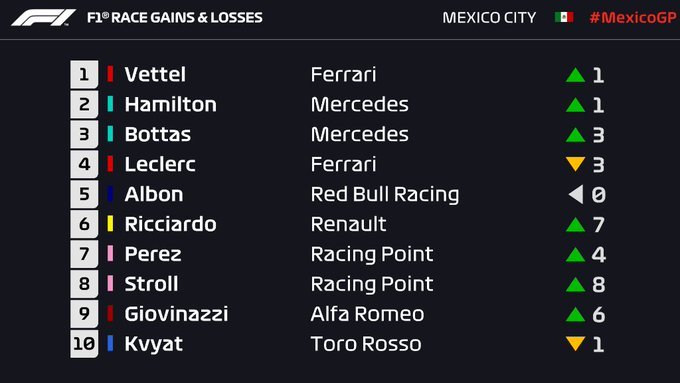680x383 pixels.
Task: Click Bottas's driver name
Action: click(x=158, y=134)
